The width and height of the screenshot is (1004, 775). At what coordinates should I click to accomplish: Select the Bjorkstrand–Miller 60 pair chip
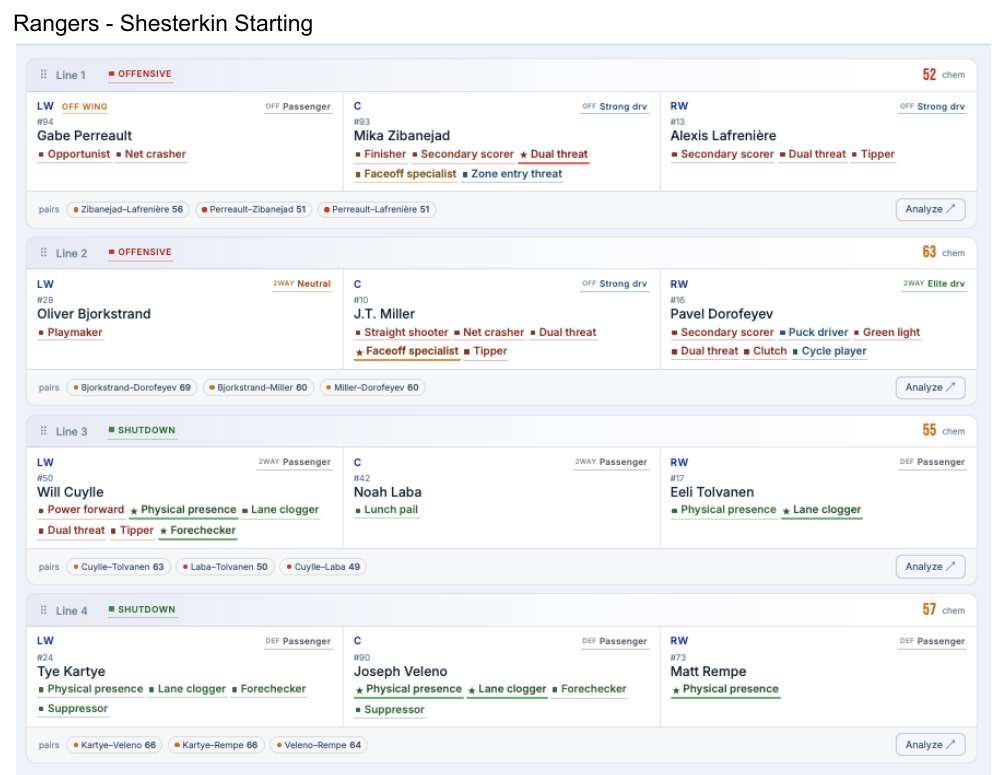coord(258,388)
